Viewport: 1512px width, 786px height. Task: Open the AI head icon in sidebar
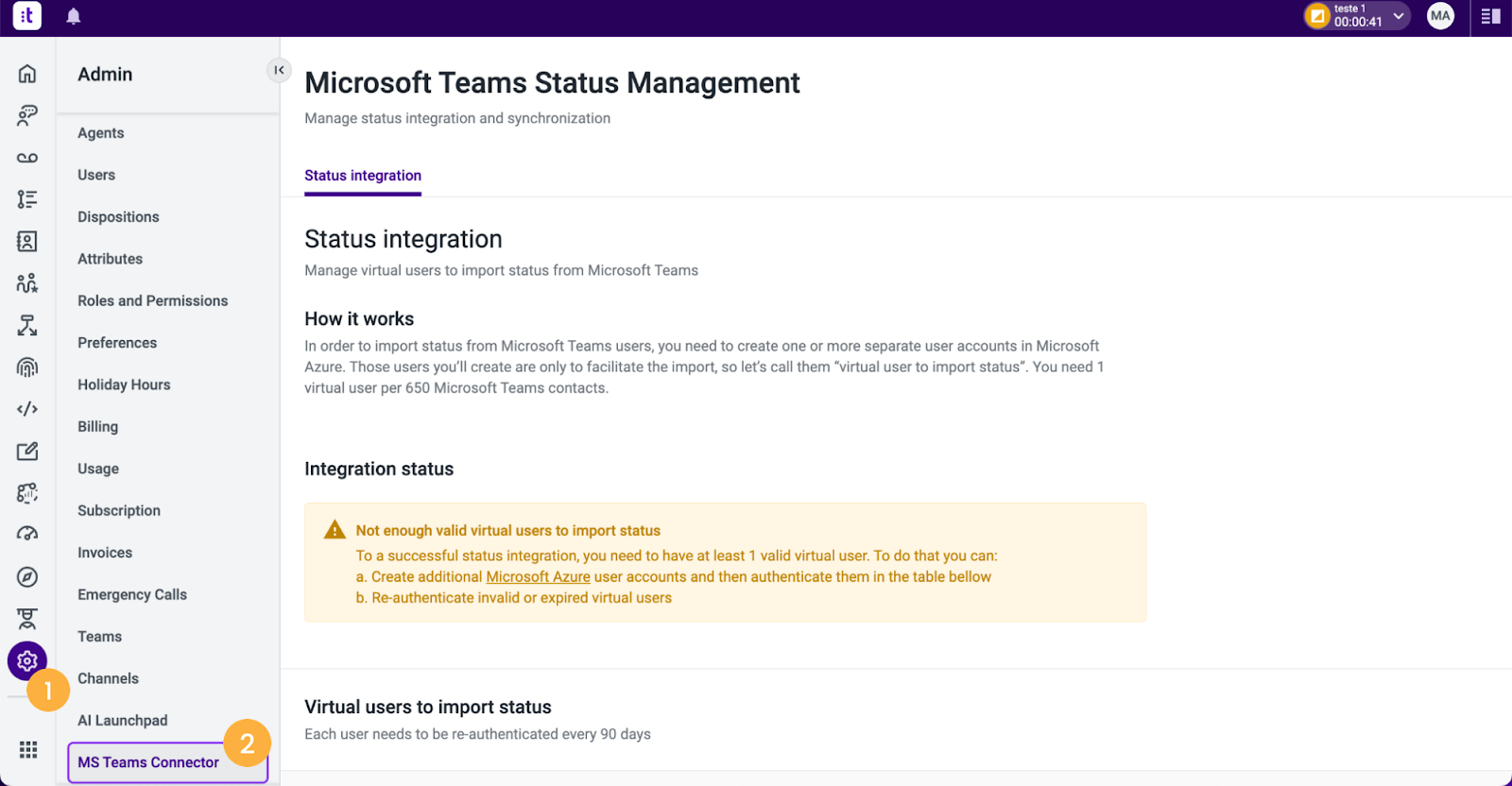[27, 493]
